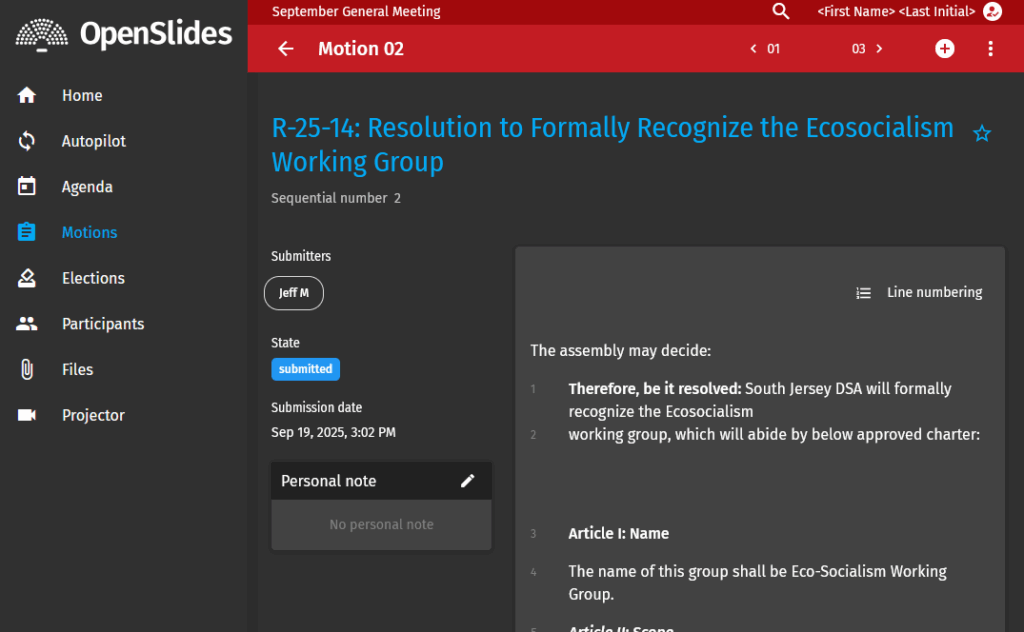The image size is (1024, 632).
Task: Open Home in the sidebar
Action: tap(82, 96)
